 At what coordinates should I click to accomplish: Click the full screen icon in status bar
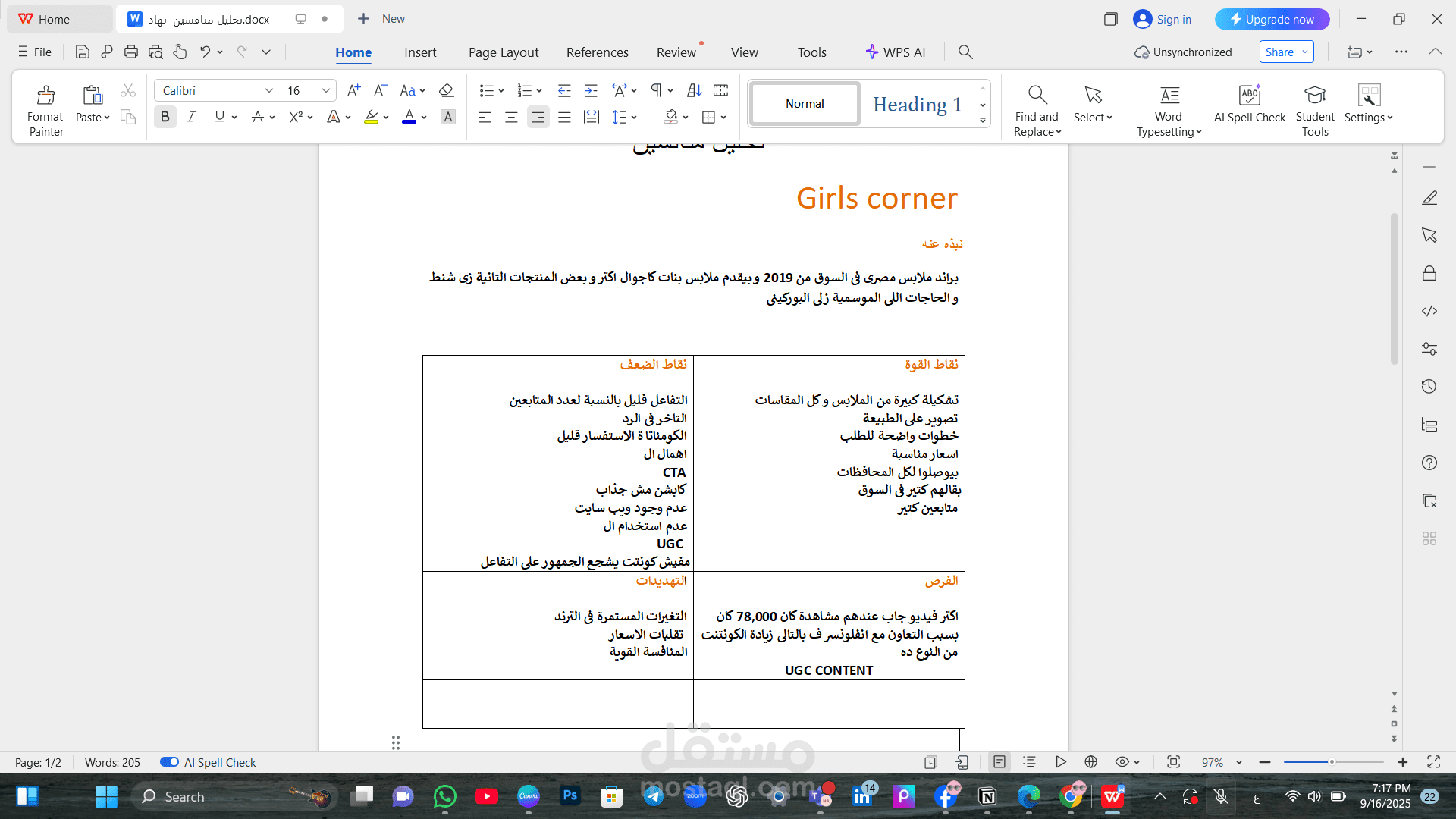(x=1433, y=762)
